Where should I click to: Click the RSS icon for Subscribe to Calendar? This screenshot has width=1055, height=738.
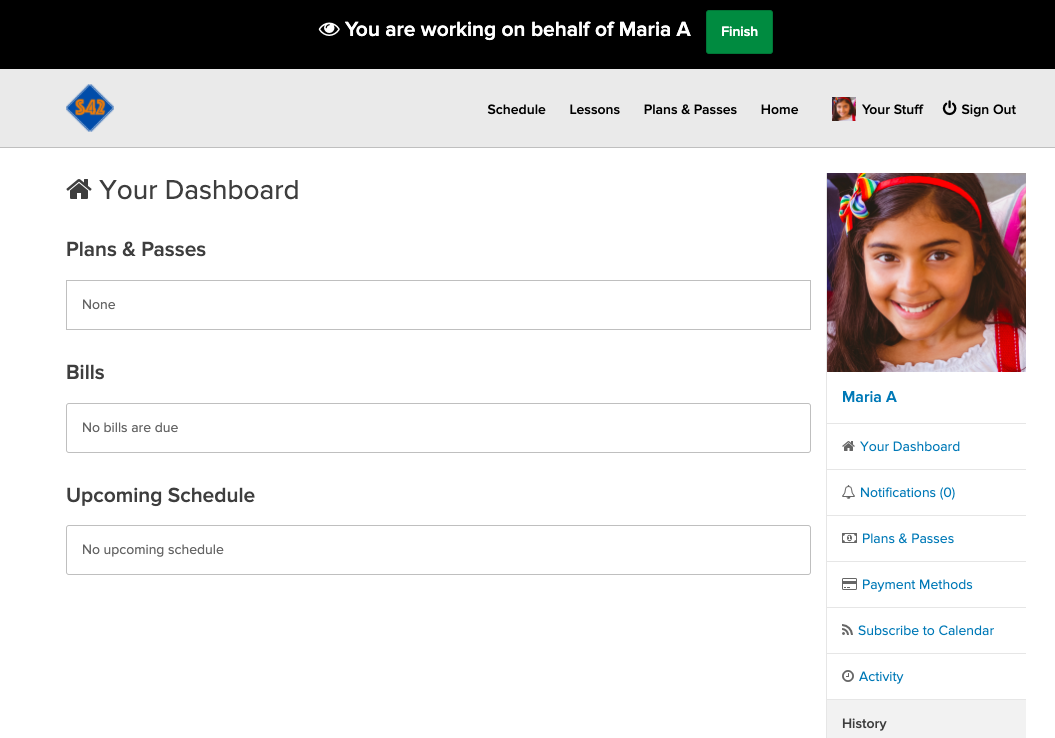[848, 630]
